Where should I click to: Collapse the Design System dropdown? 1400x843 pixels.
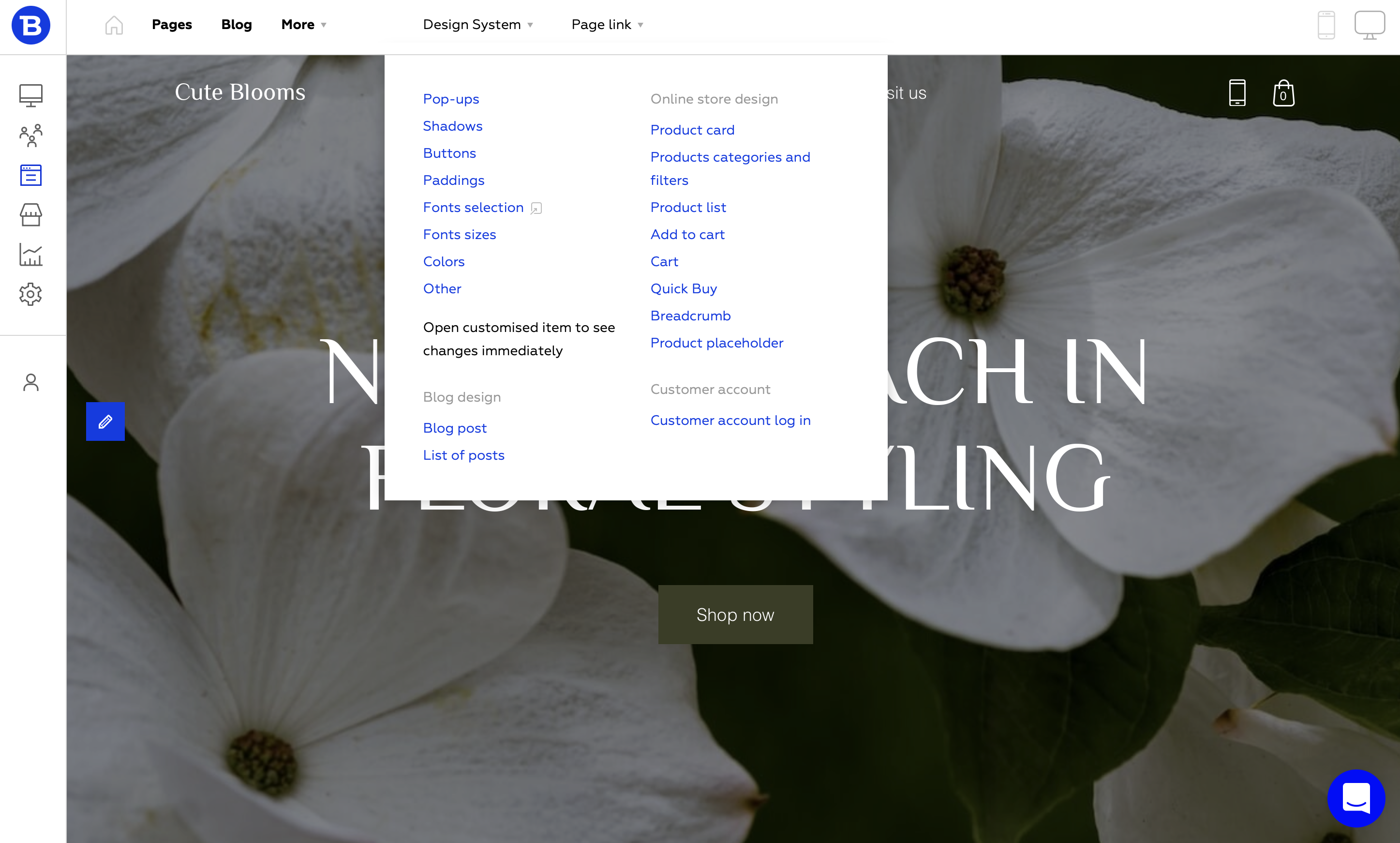click(x=478, y=24)
